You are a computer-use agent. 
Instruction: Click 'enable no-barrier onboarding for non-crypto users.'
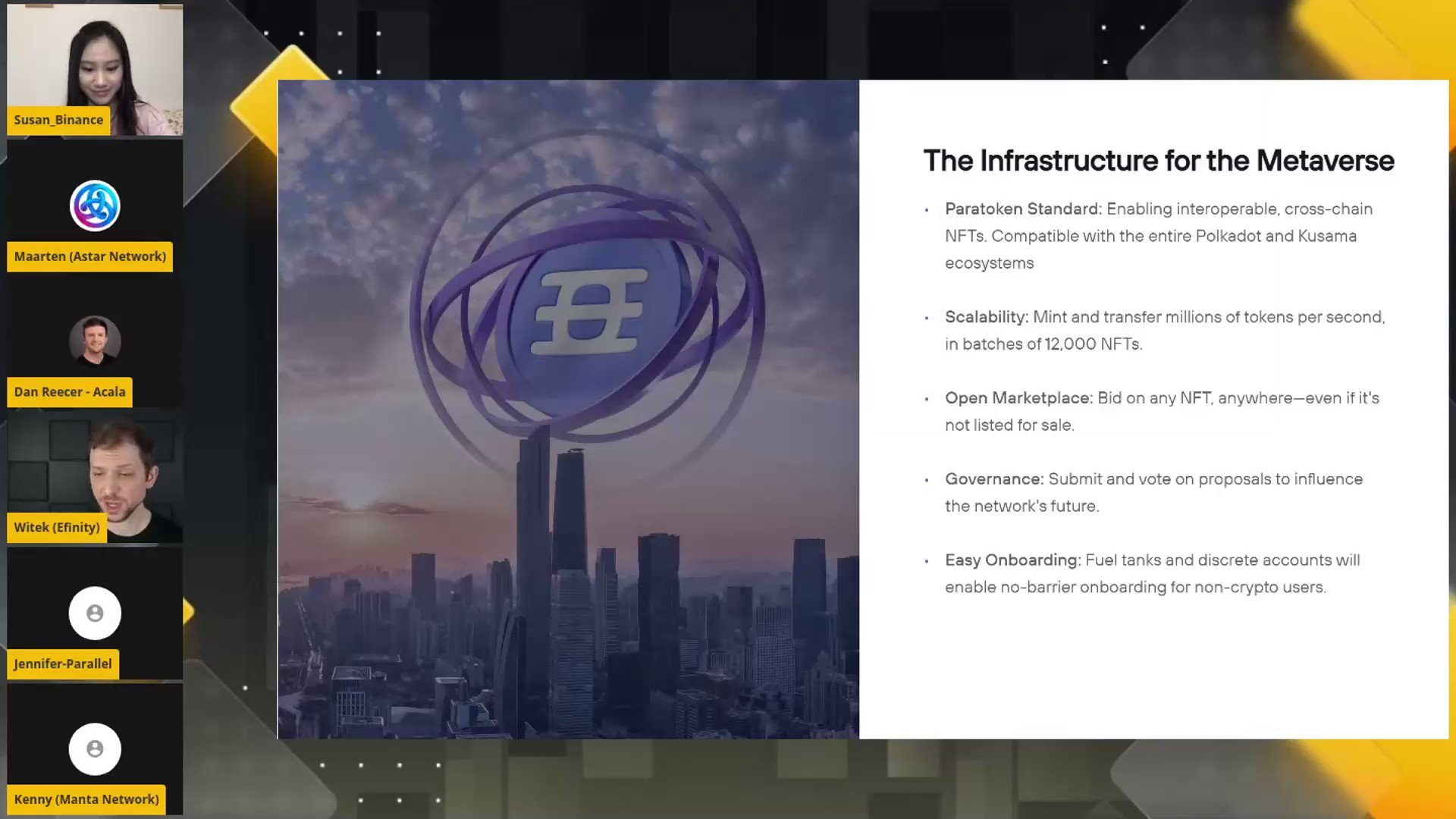(x=1135, y=588)
